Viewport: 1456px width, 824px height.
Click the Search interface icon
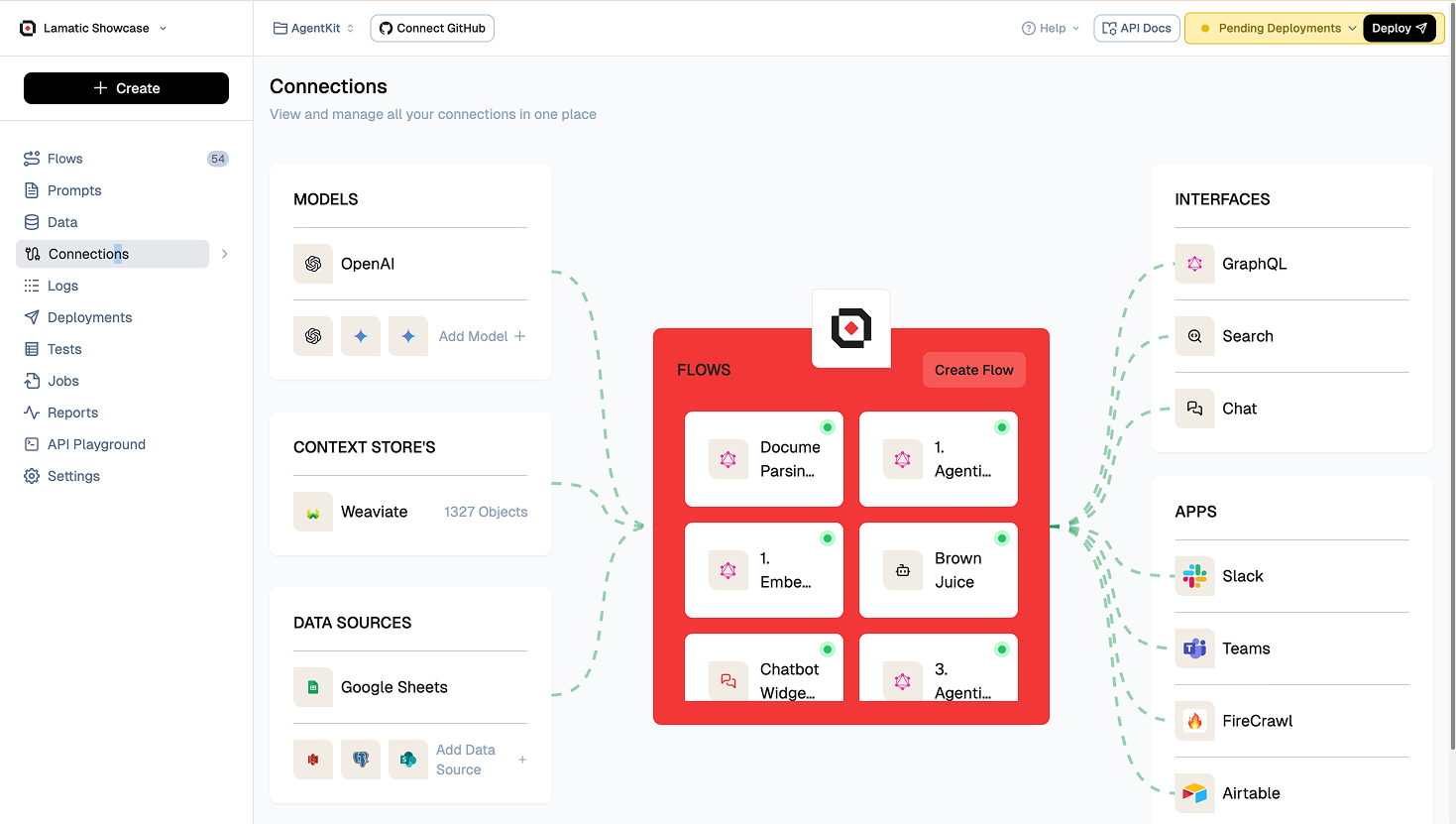[x=1194, y=336]
